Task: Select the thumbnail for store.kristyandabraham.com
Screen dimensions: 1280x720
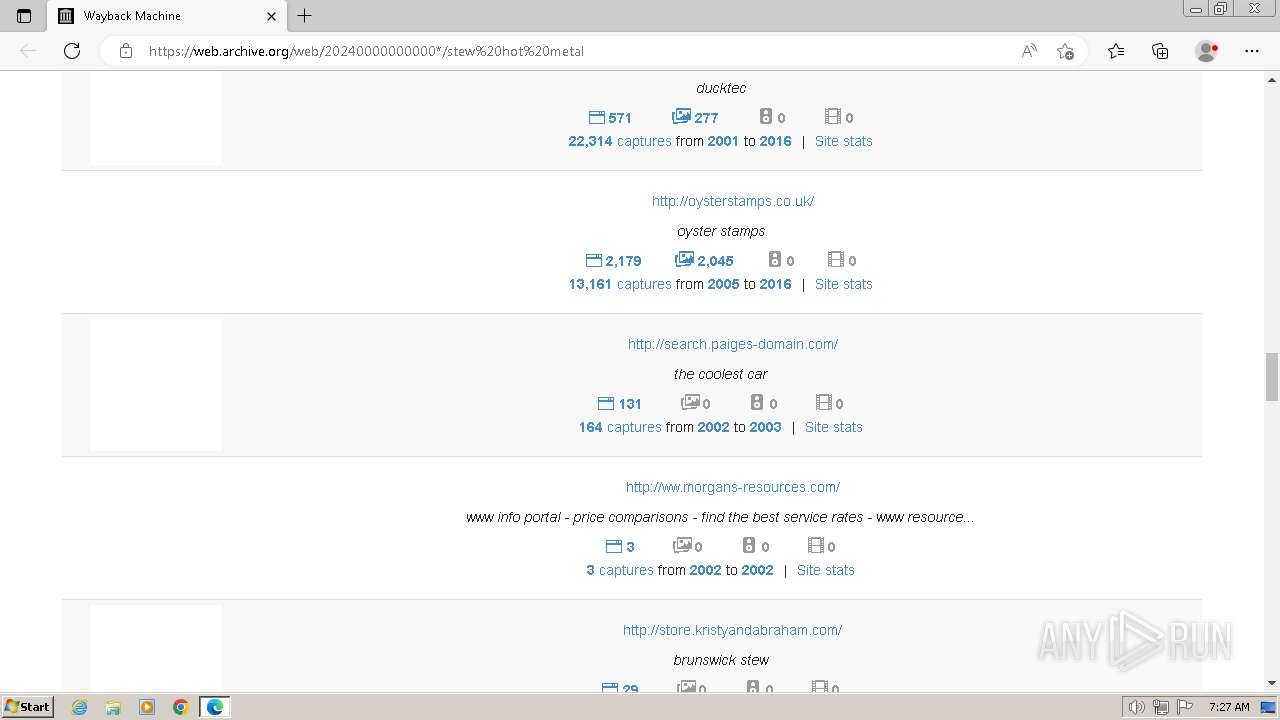Action: click(x=156, y=648)
